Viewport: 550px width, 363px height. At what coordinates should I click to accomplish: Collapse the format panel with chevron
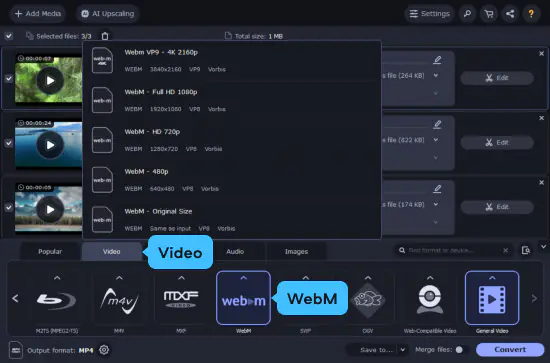tap(543, 247)
